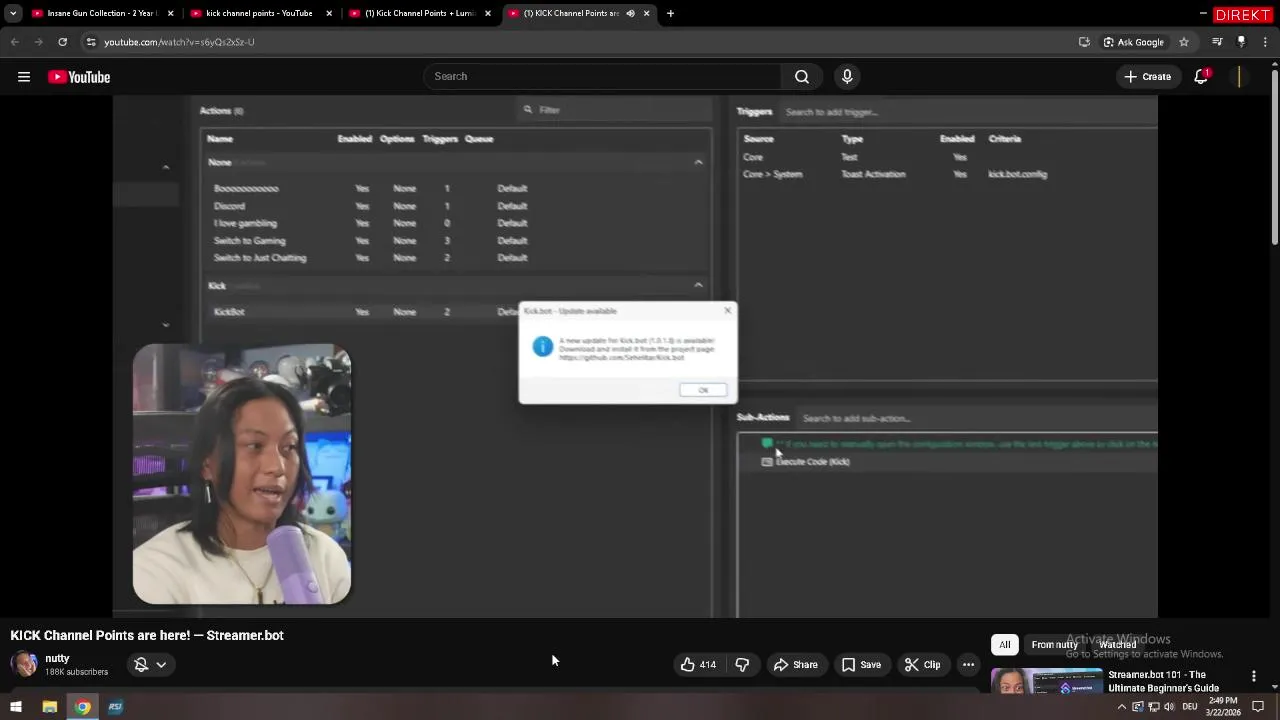Open the notification preferences bell dropdown

click(x=150, y=665)
